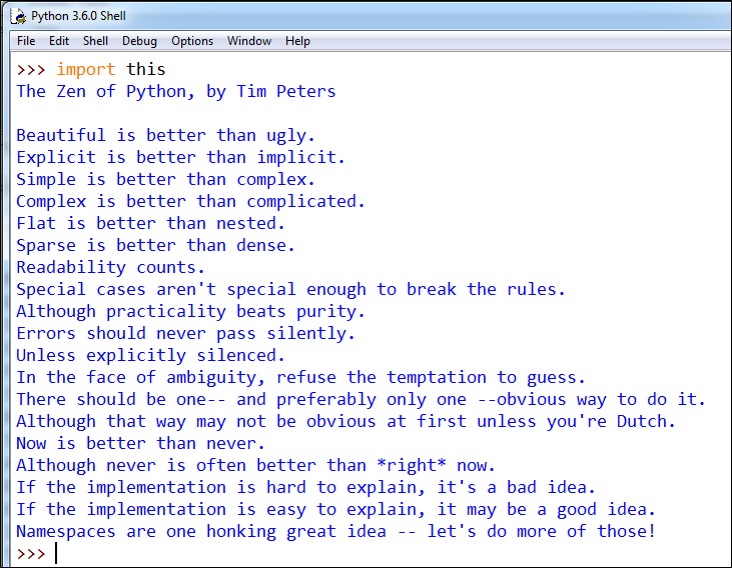Click the 'Special cases aren't special enough' line
Image resolution: width=732 pixels, height=568 pixels.
[291, 290]
